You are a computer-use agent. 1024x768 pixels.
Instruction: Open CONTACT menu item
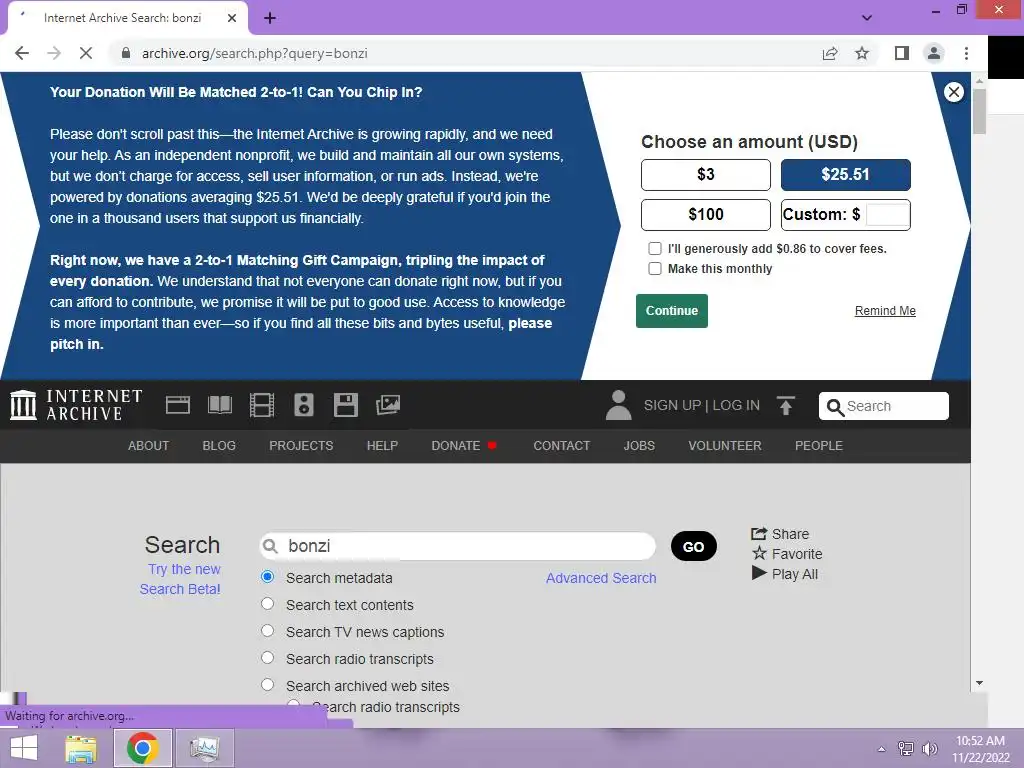tap(562, 445)
